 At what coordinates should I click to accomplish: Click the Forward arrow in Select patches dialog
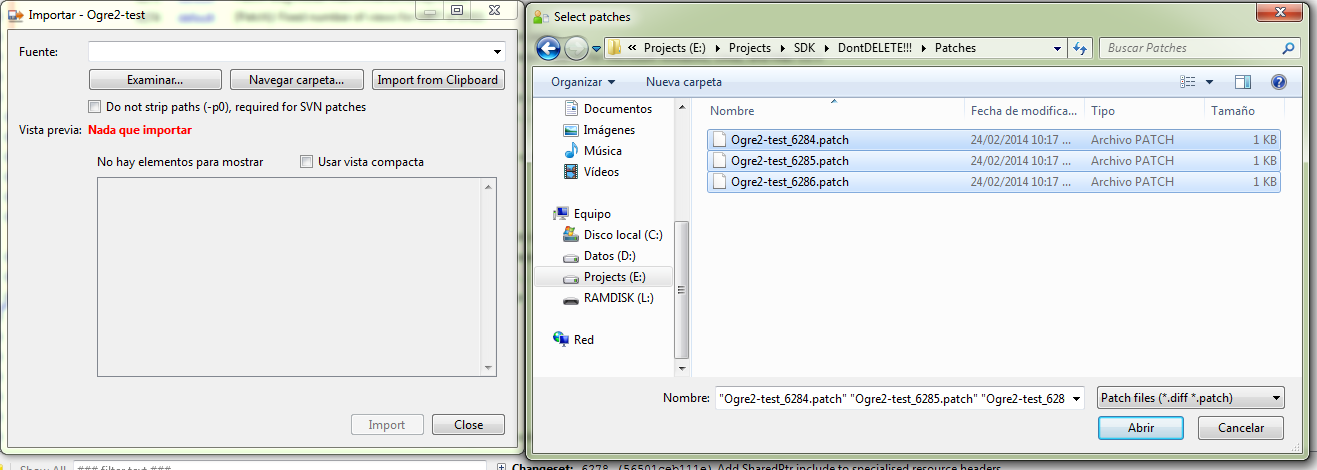click(x=576, y=47)
